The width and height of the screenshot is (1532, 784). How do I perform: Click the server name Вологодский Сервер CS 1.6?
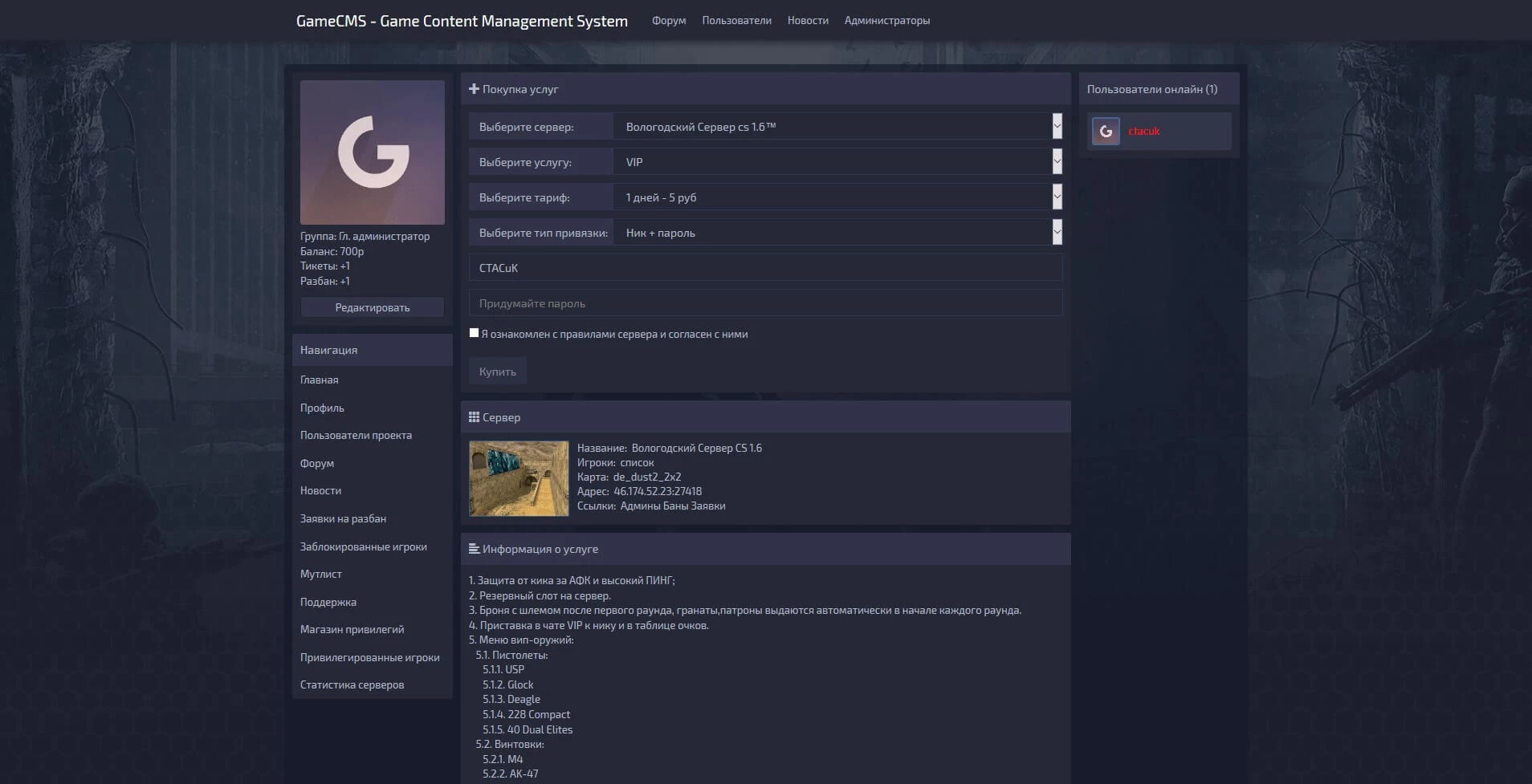(697, 449)
